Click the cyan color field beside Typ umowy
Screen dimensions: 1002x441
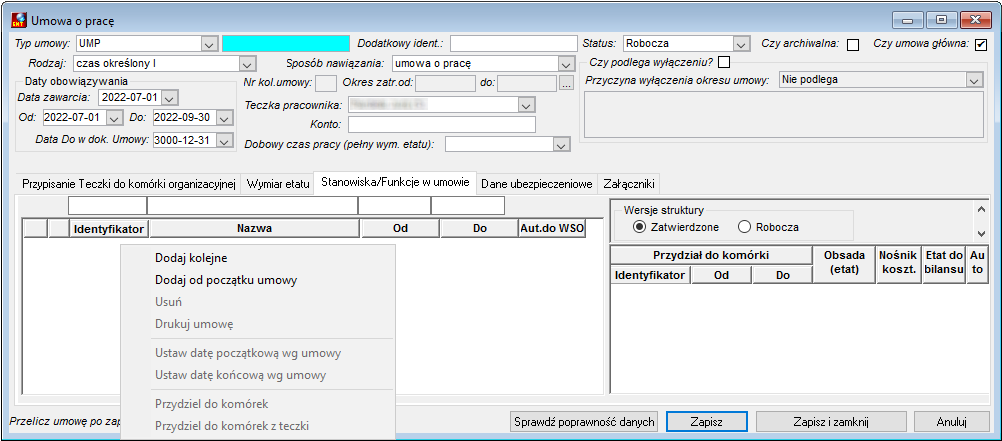[x=286, y=43]
